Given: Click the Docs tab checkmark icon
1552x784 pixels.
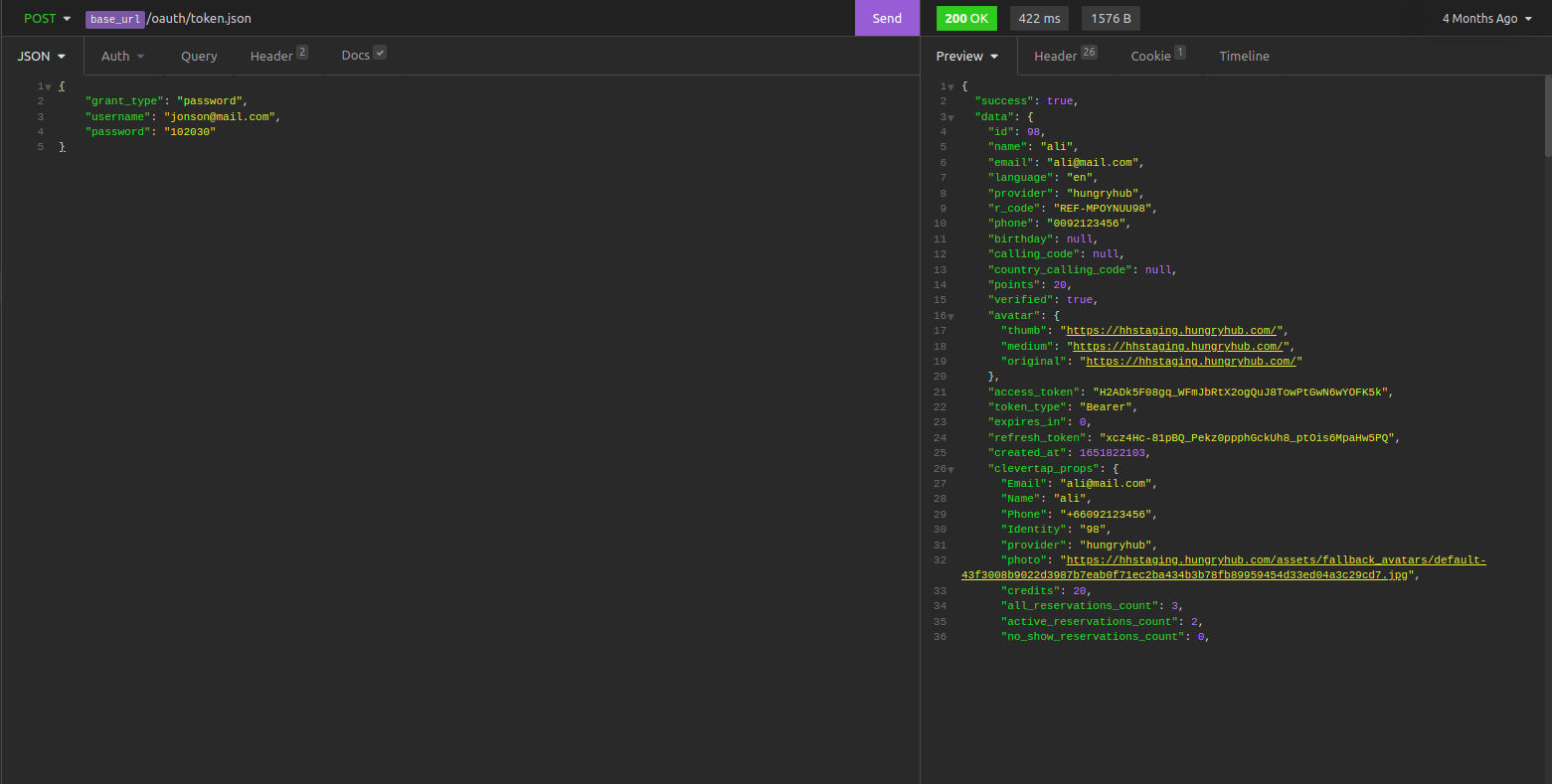Looking at the screenshot, I should click(x=380, y=53).
